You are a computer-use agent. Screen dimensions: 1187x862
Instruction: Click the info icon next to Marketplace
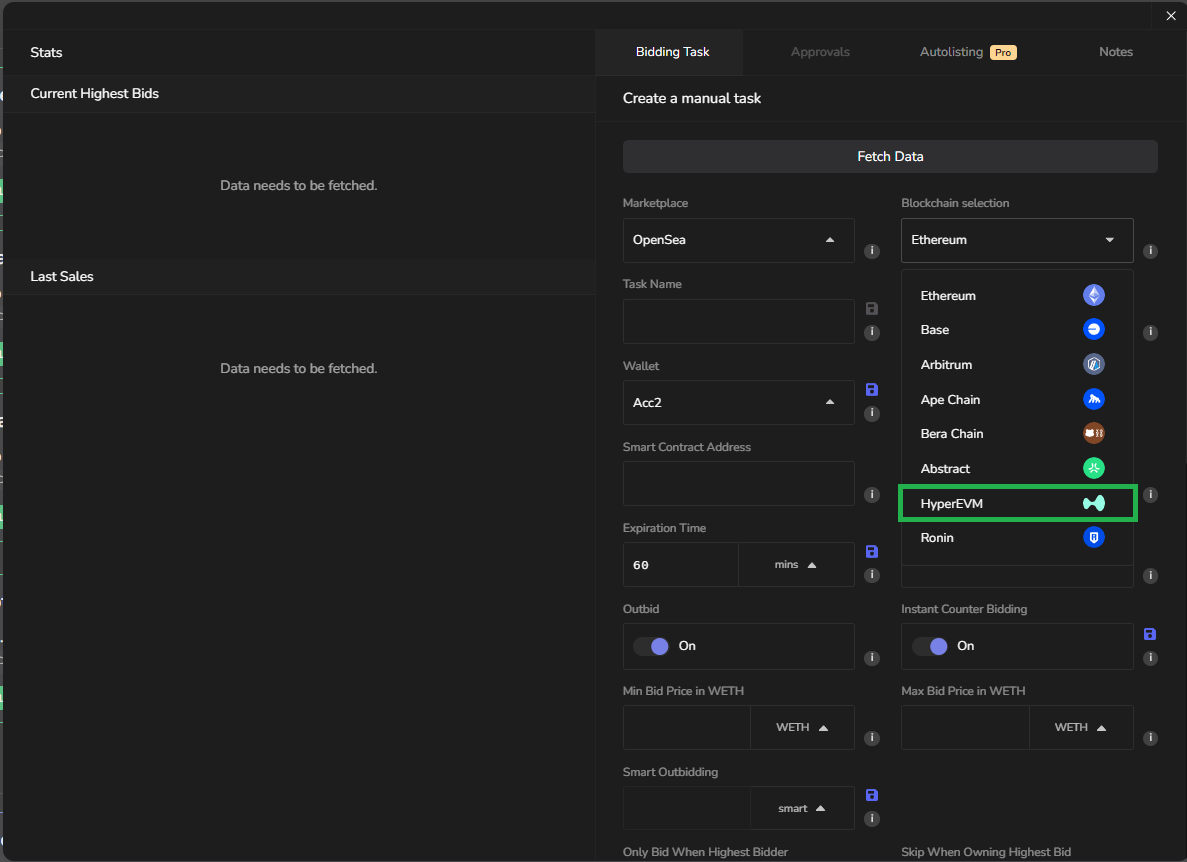pyautogui.click(x=872, y=251)
